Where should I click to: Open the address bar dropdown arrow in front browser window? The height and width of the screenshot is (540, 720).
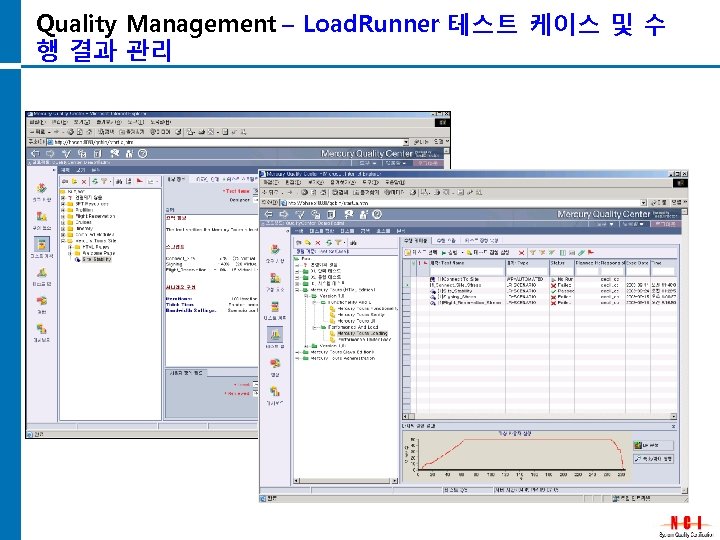[x=643, y=202]
